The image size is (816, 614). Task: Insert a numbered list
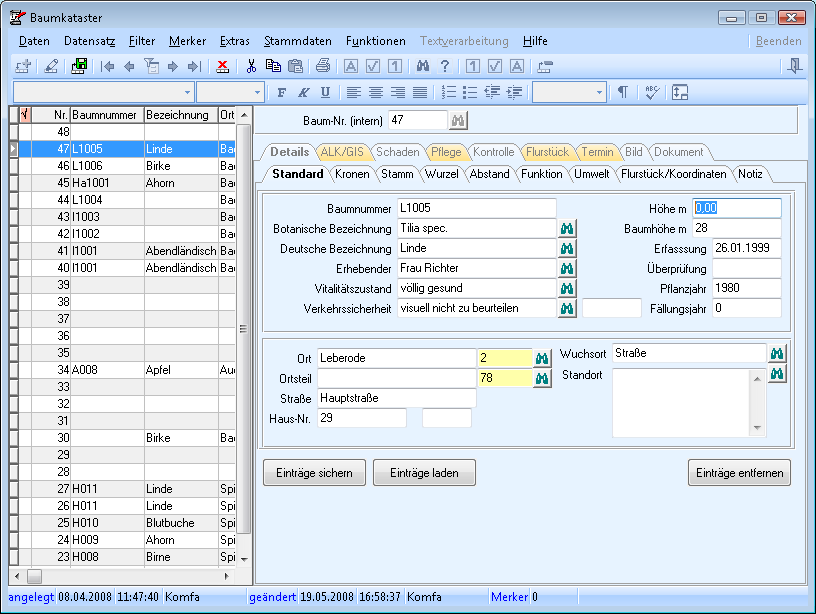tap(448, 93)
